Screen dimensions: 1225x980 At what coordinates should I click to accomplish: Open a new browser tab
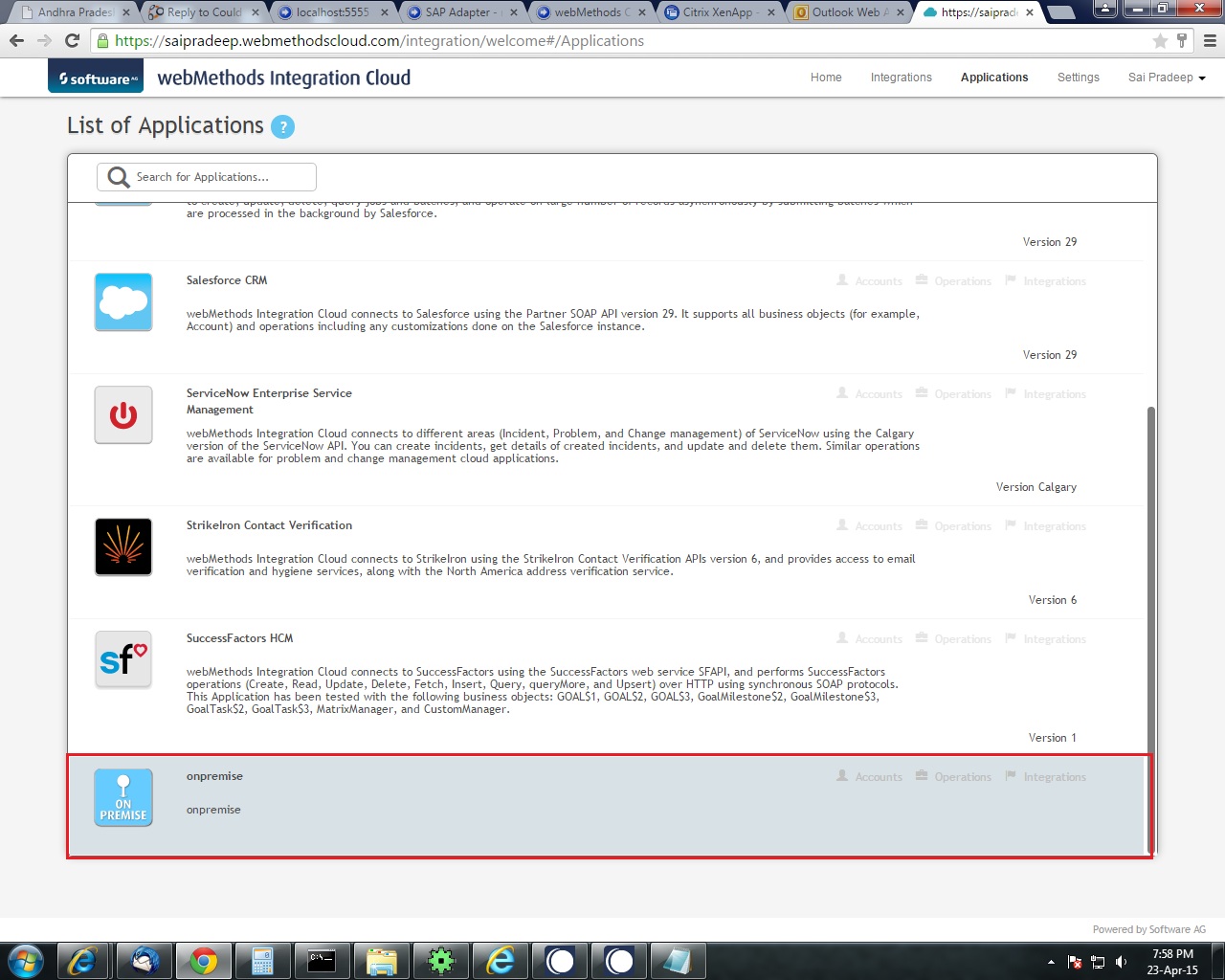(x=1059, y=12)
